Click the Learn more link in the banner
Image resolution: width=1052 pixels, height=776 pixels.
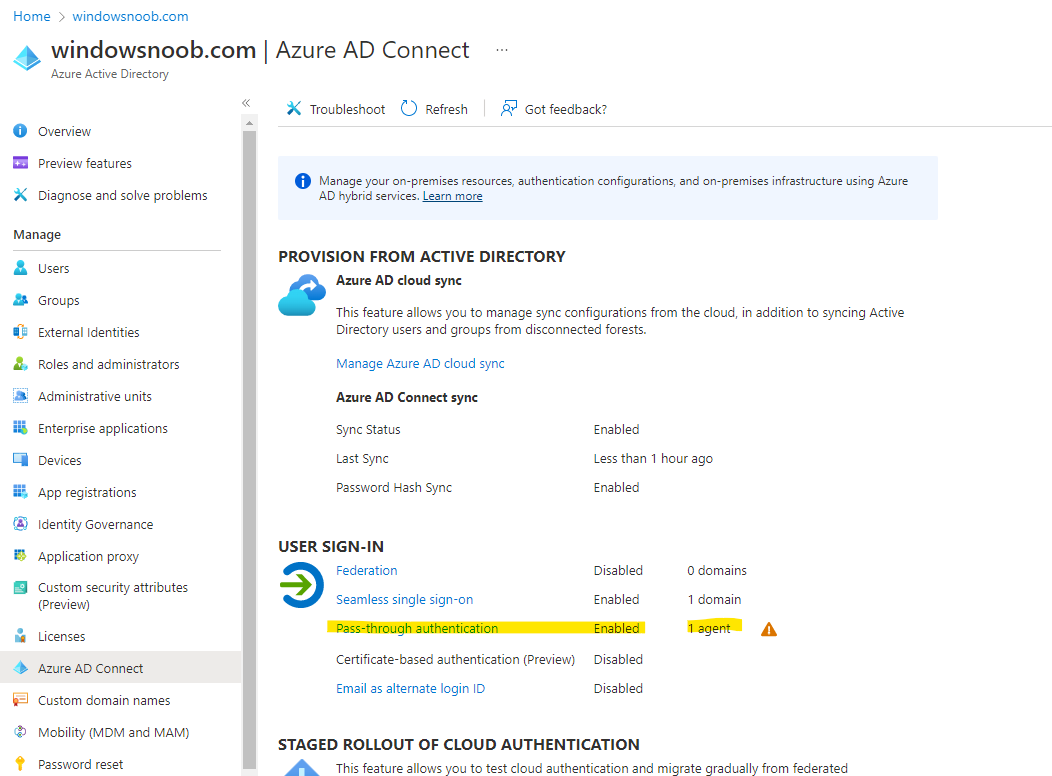coord(452,196)
